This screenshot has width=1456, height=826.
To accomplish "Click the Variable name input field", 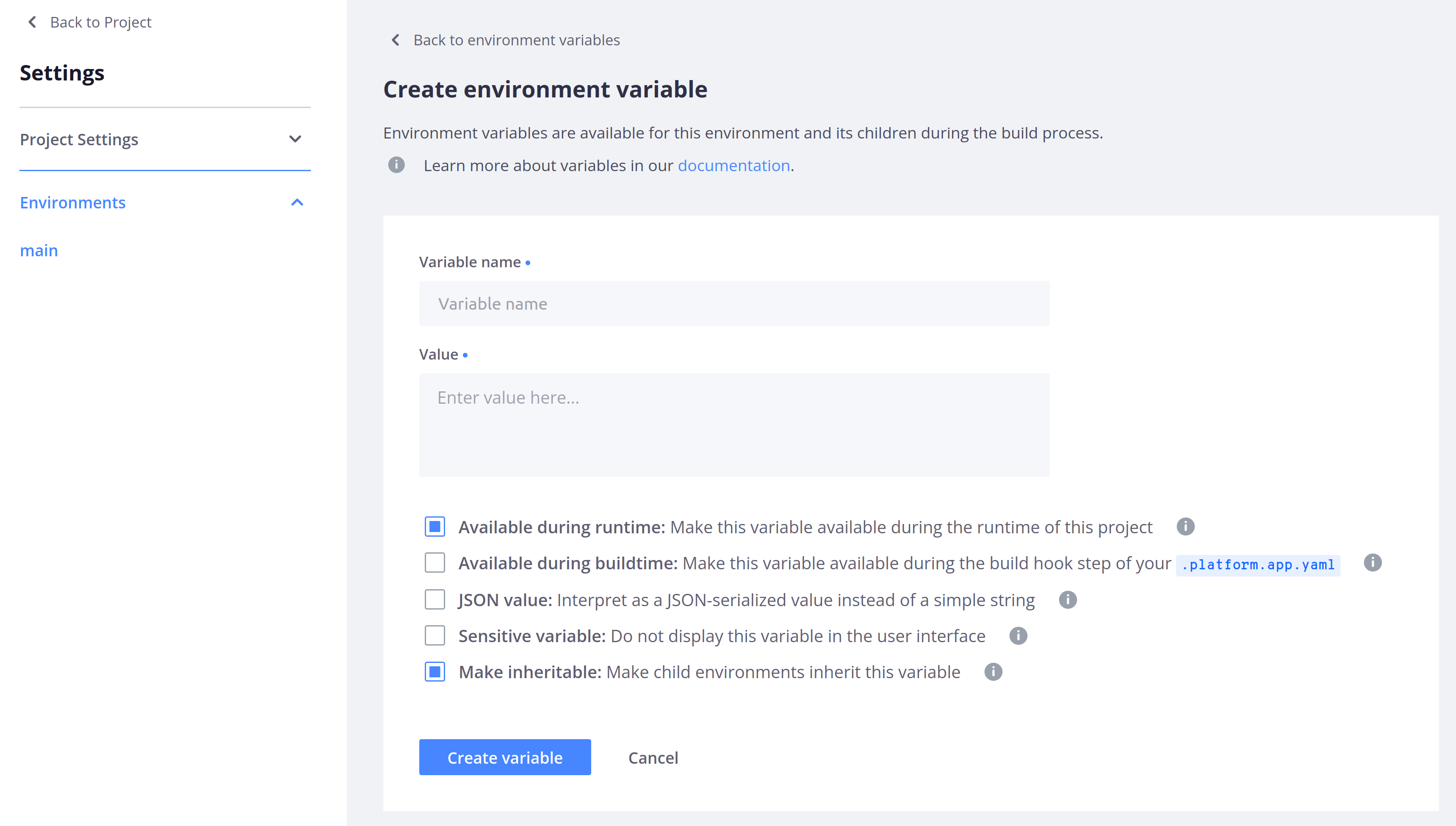I will (x=734, y=304).
